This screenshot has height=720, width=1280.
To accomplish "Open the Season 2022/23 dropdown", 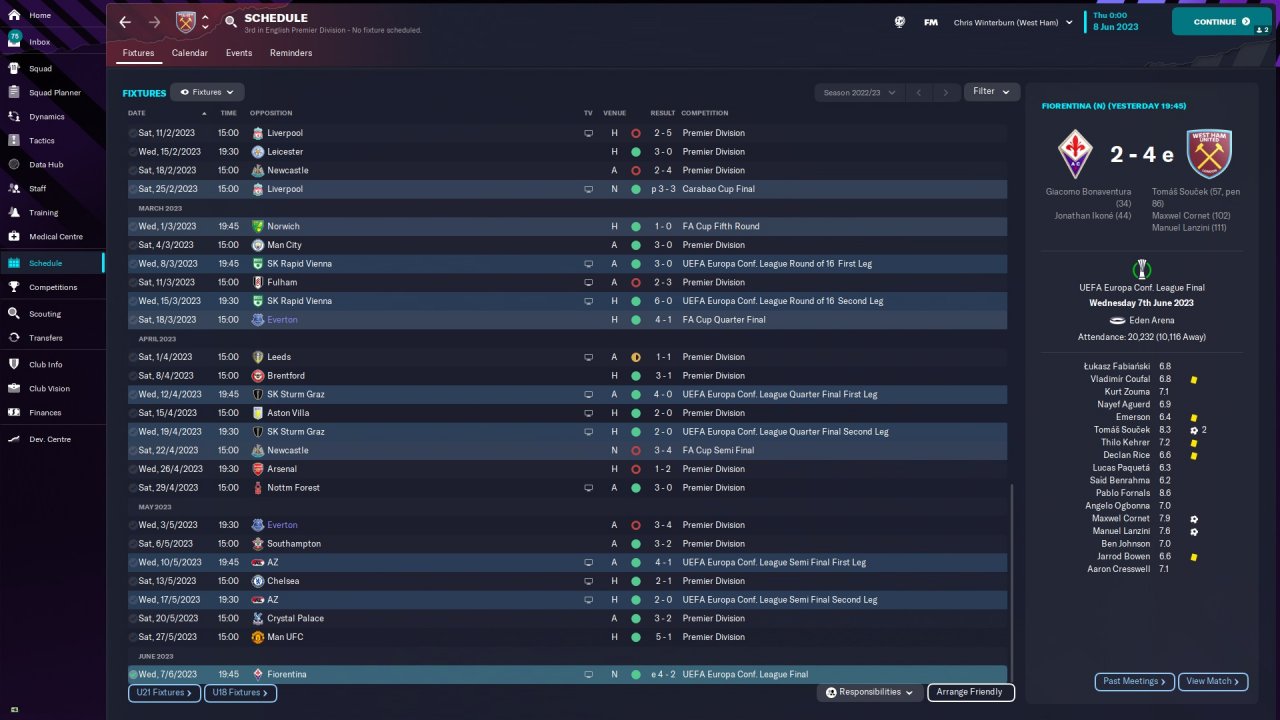I will click(x=859, y=92).
